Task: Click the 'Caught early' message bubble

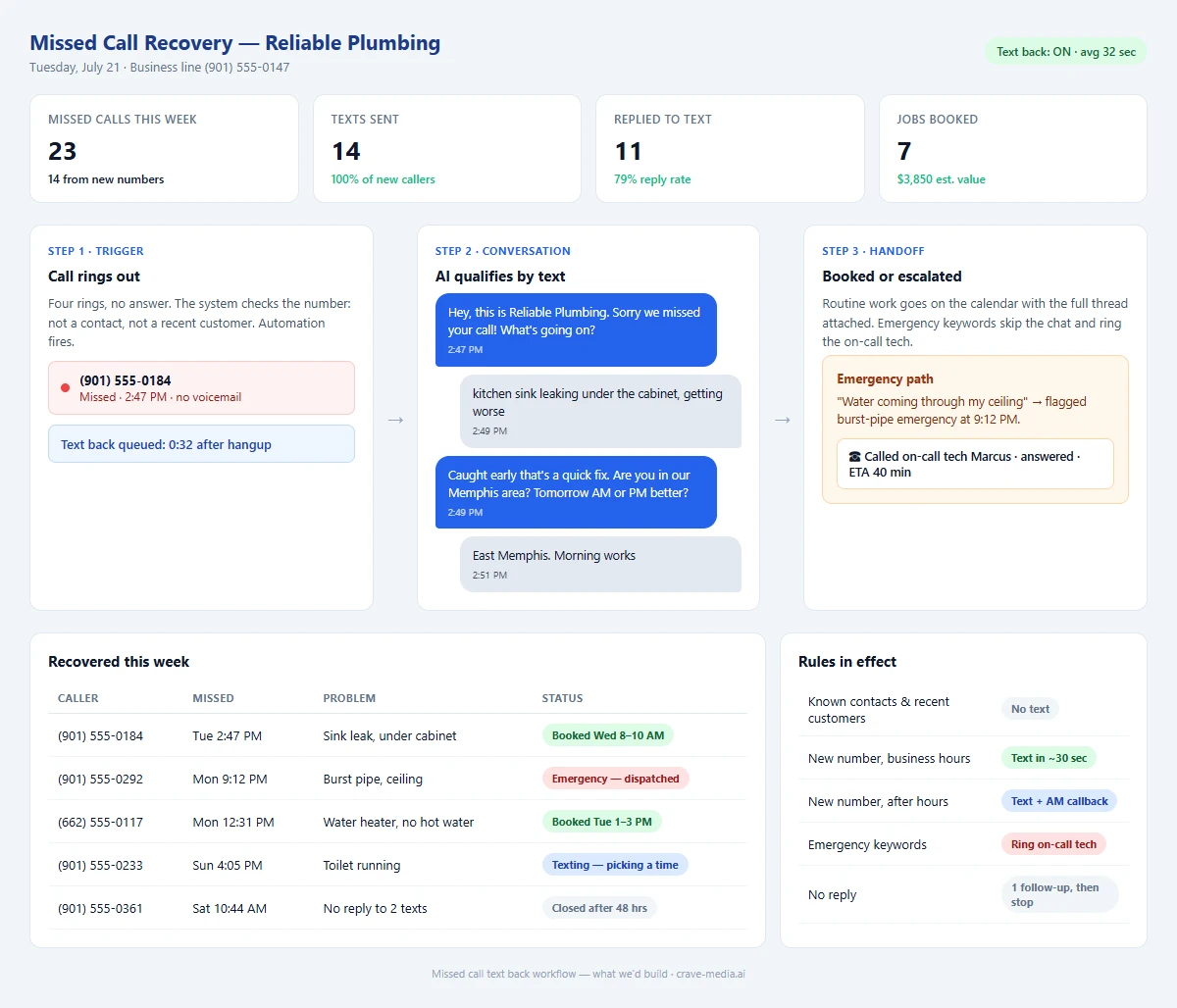Action: [576, 492]
